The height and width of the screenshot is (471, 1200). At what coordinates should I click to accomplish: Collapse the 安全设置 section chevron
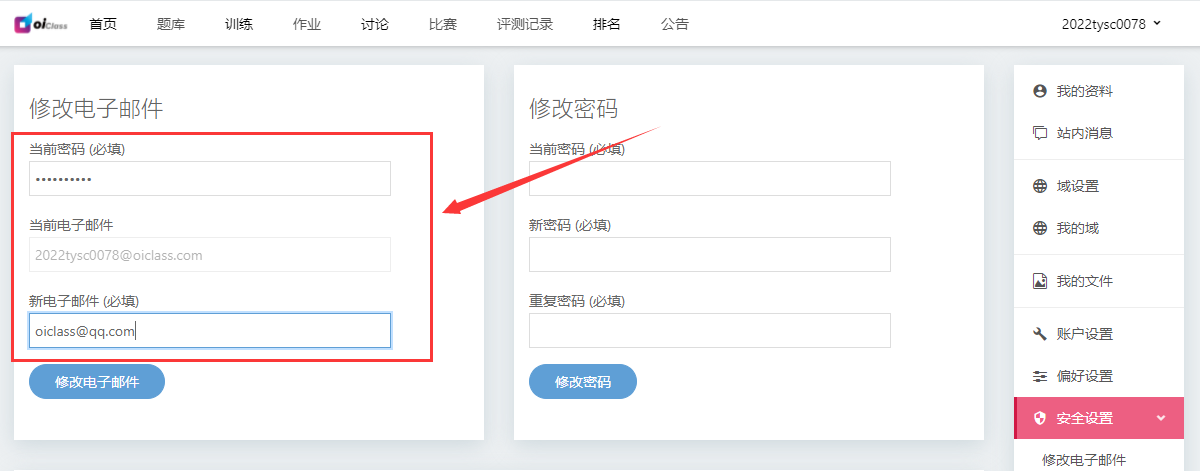tap(1161, 418)
